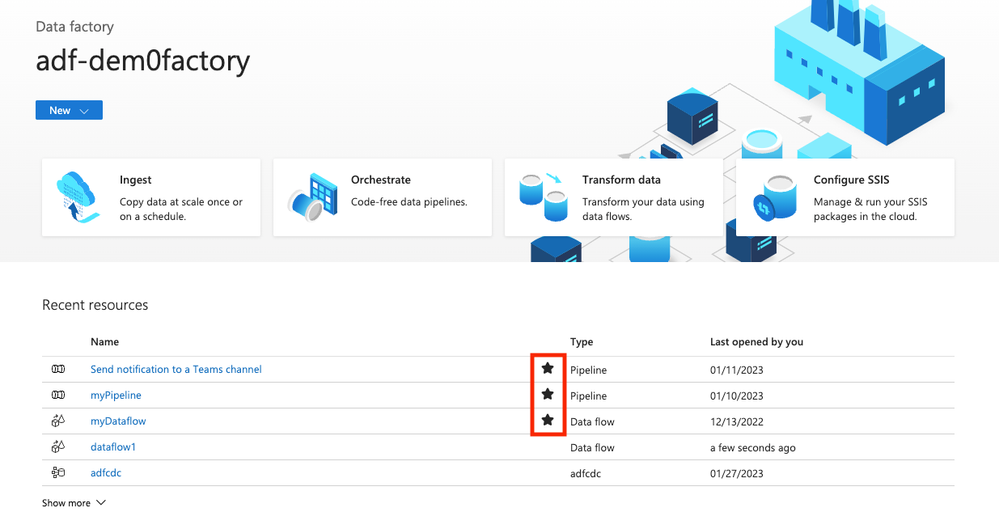Open Send notification to a Teams channel link

(x=176, y=369)
